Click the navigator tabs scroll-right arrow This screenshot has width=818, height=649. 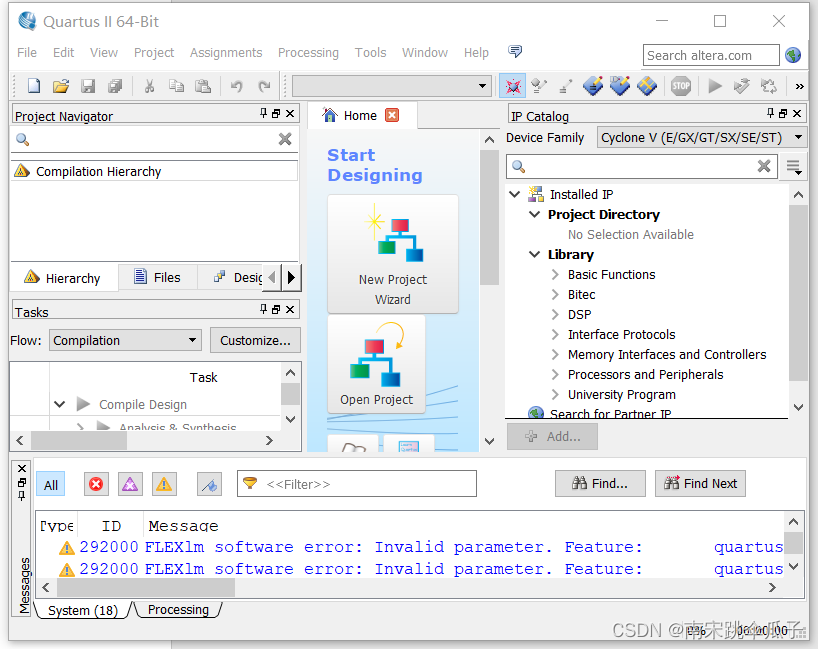coord(291,277)
